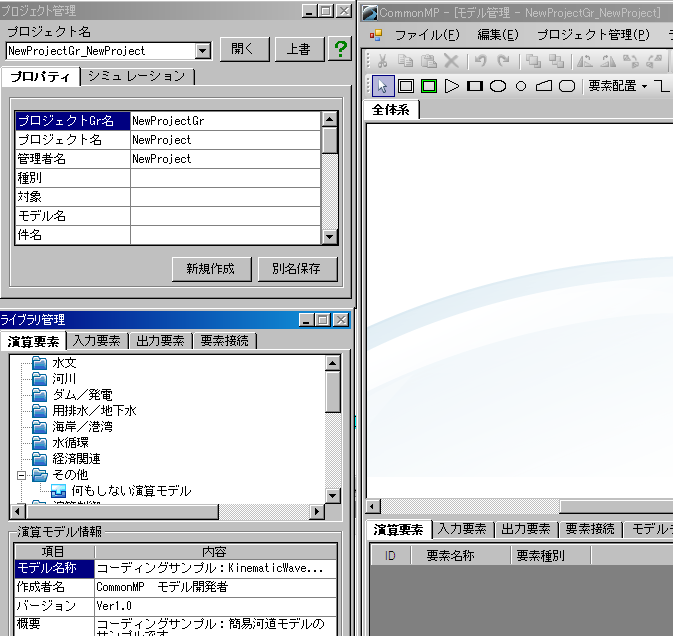Viewport: 673px width, 636px height.
Task: Click the Cut scissors icon
Action: point(382,61)
